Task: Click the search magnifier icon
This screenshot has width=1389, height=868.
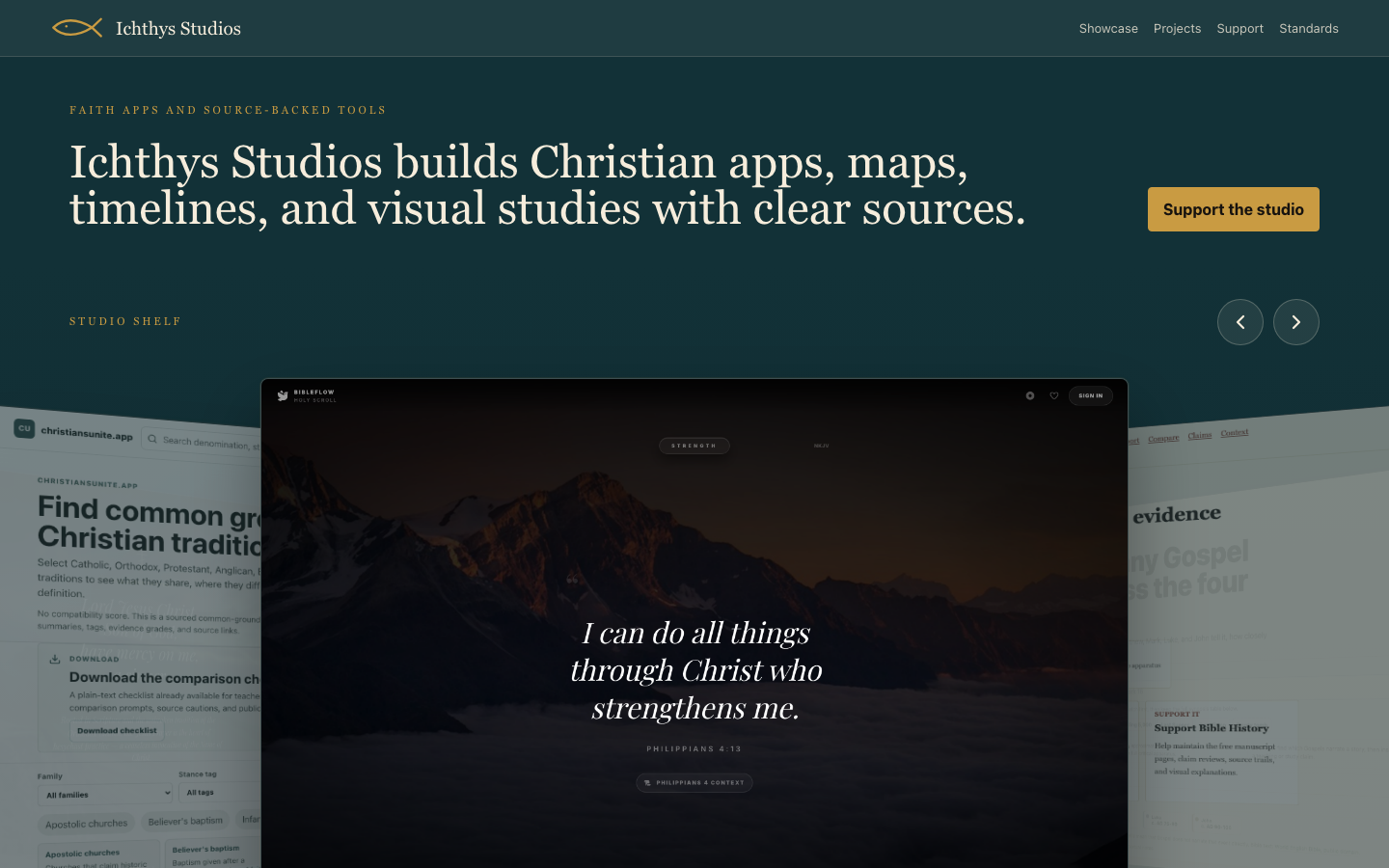Action: point(152,439)
